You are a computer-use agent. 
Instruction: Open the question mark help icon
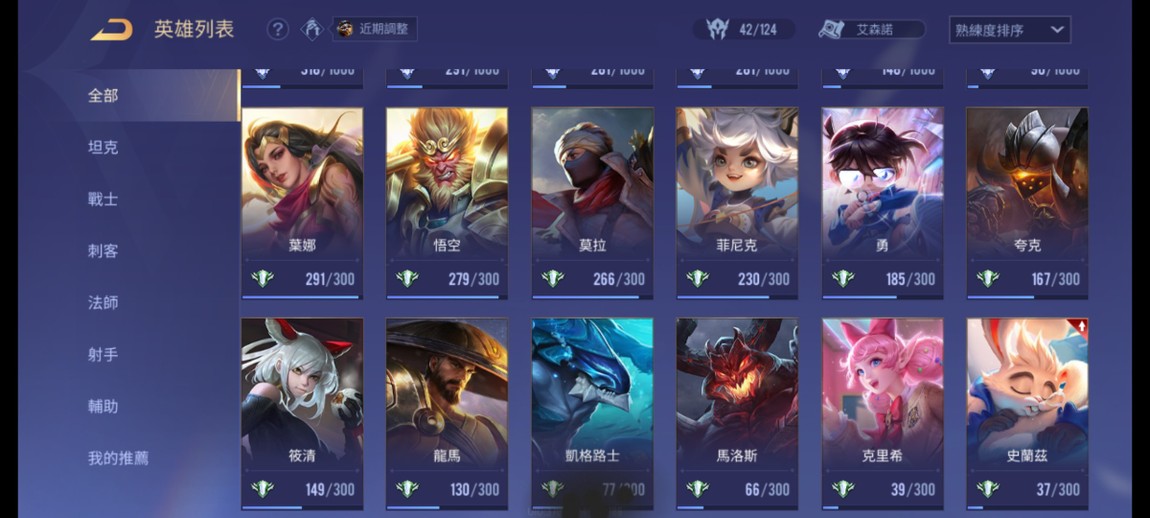277,29
